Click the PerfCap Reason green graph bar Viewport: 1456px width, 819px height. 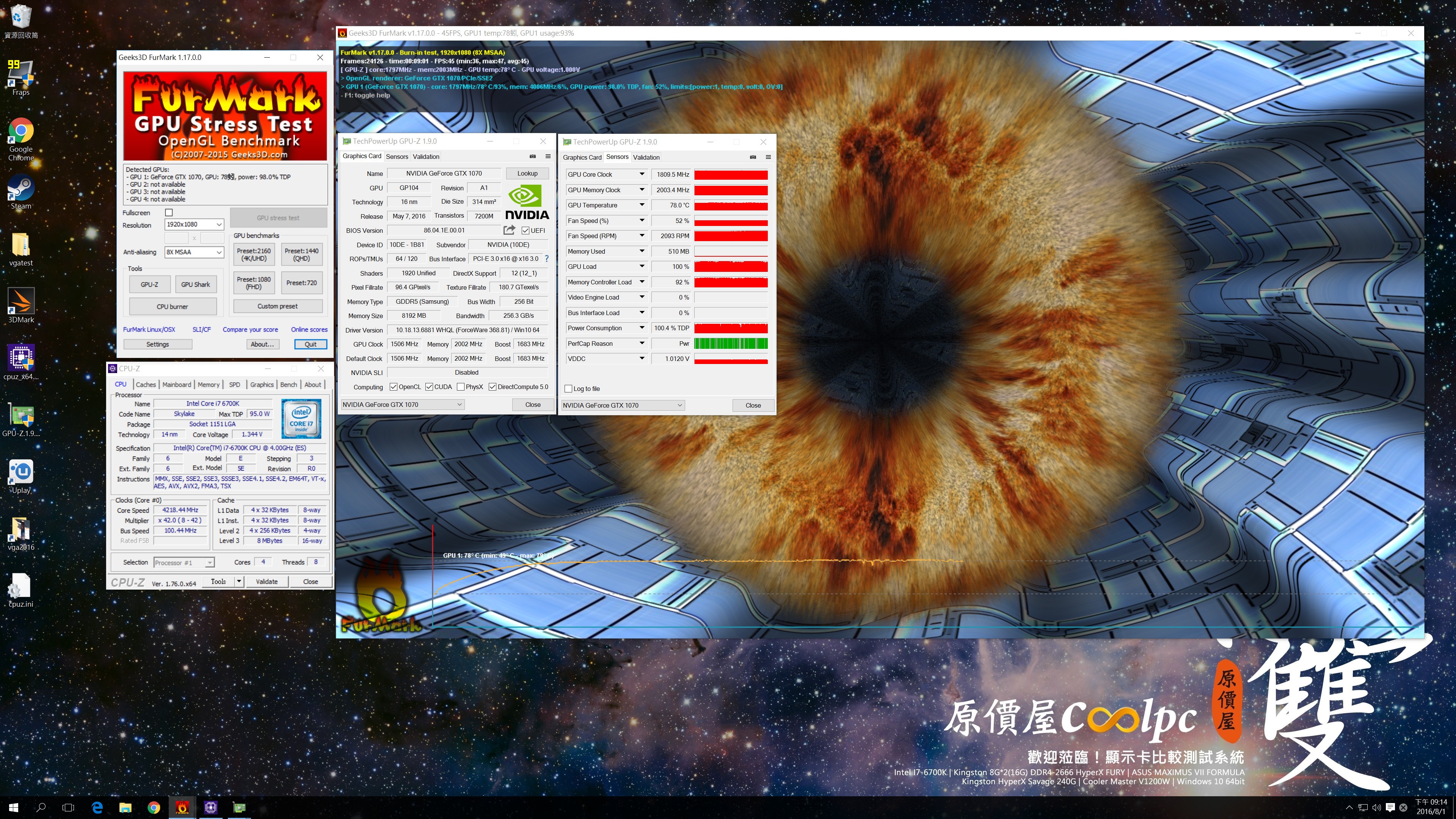click(x=731, y=344)
